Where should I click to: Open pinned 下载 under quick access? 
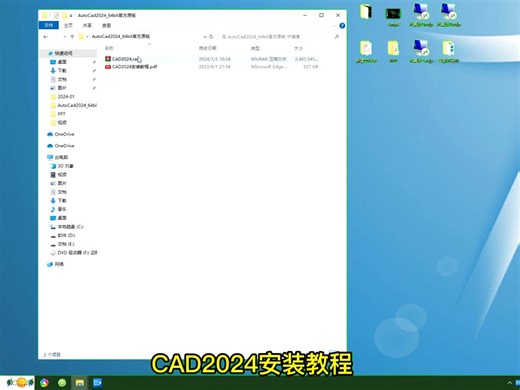(x=62, y=71)
